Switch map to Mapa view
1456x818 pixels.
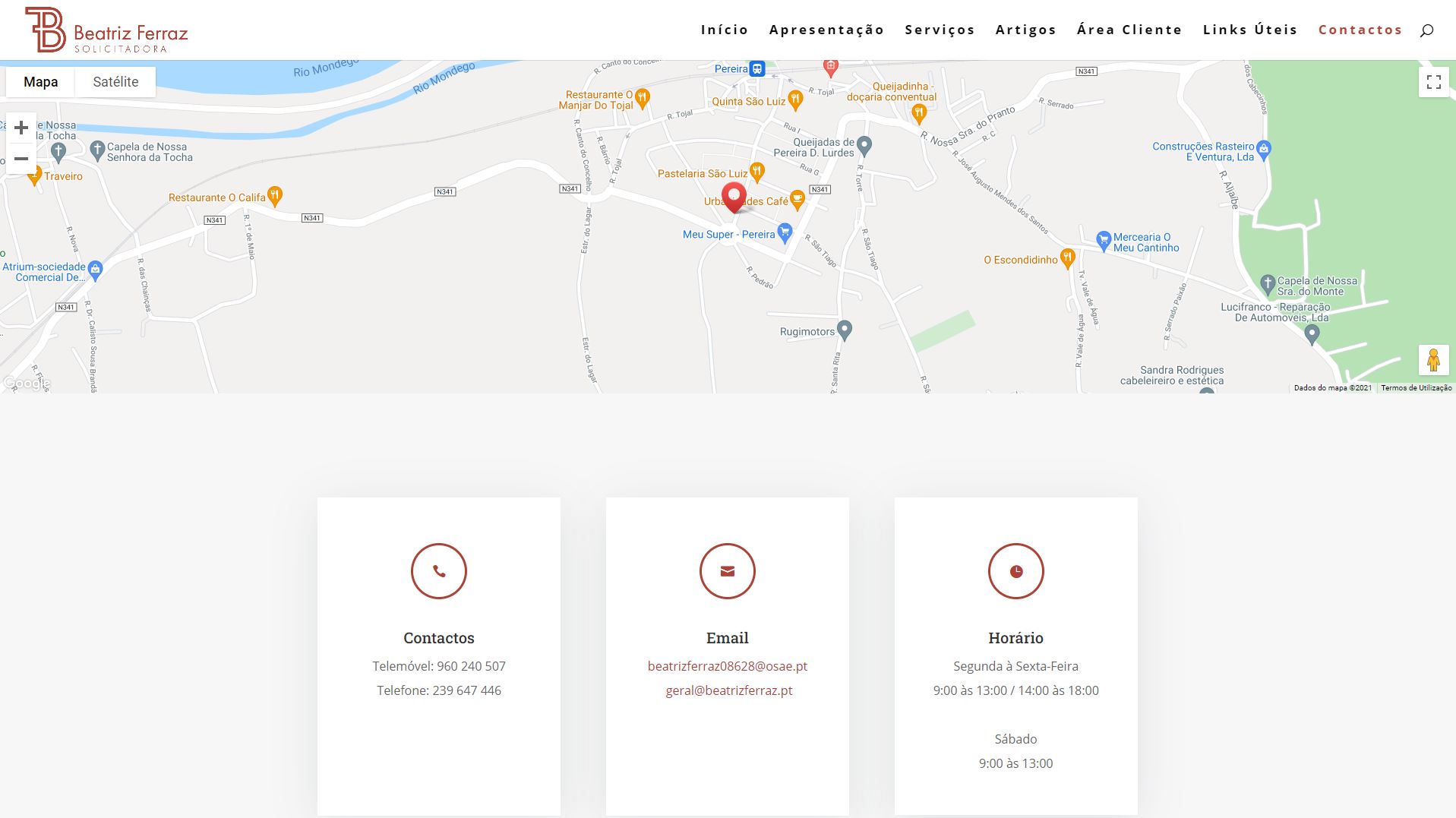click(41, 82)
